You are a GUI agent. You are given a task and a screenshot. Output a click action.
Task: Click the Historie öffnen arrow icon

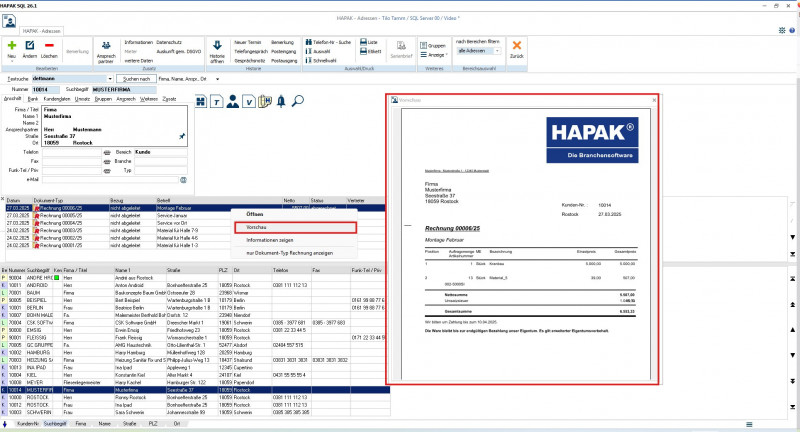tap(217, 45)
